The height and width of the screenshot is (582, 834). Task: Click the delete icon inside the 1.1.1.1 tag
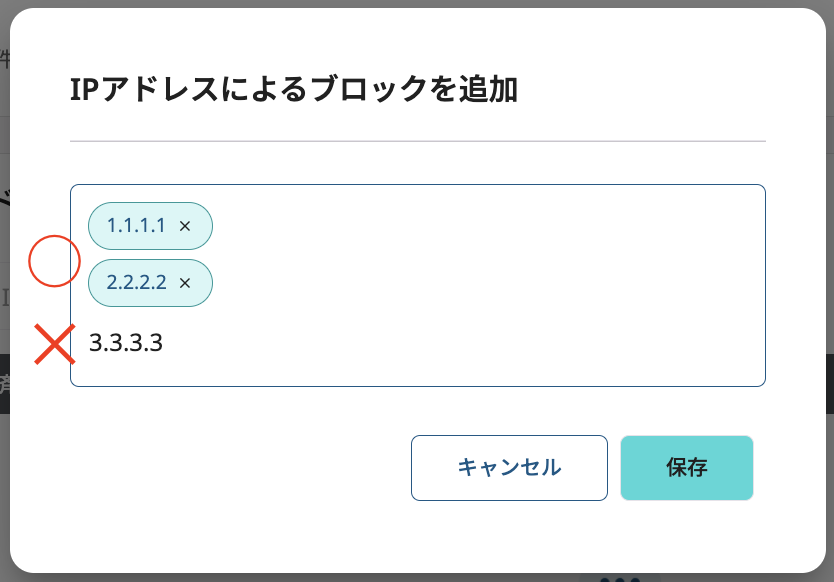[x=186, y=226]
